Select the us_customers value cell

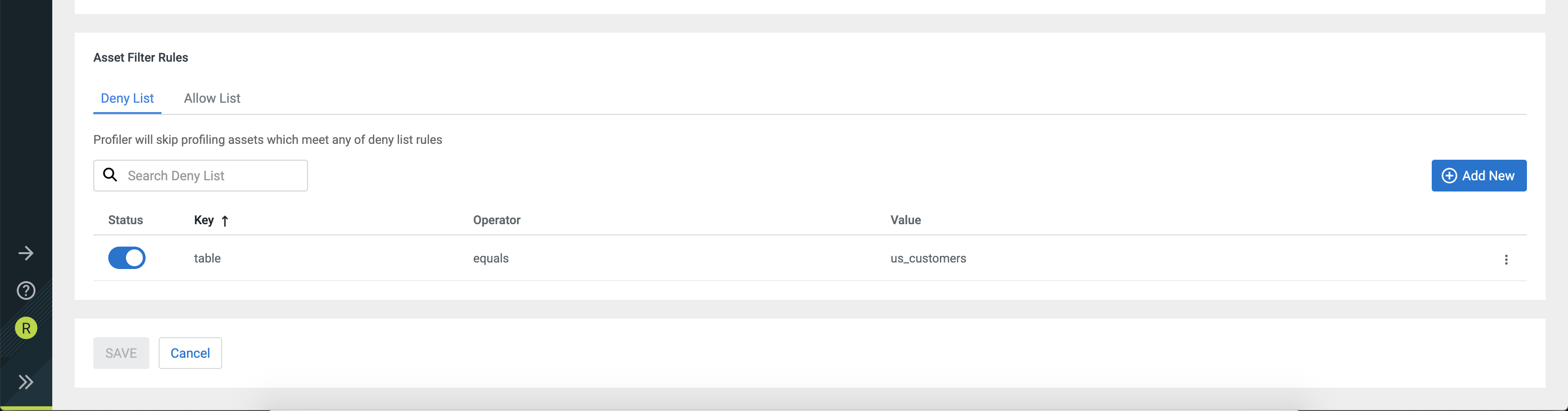928,258
